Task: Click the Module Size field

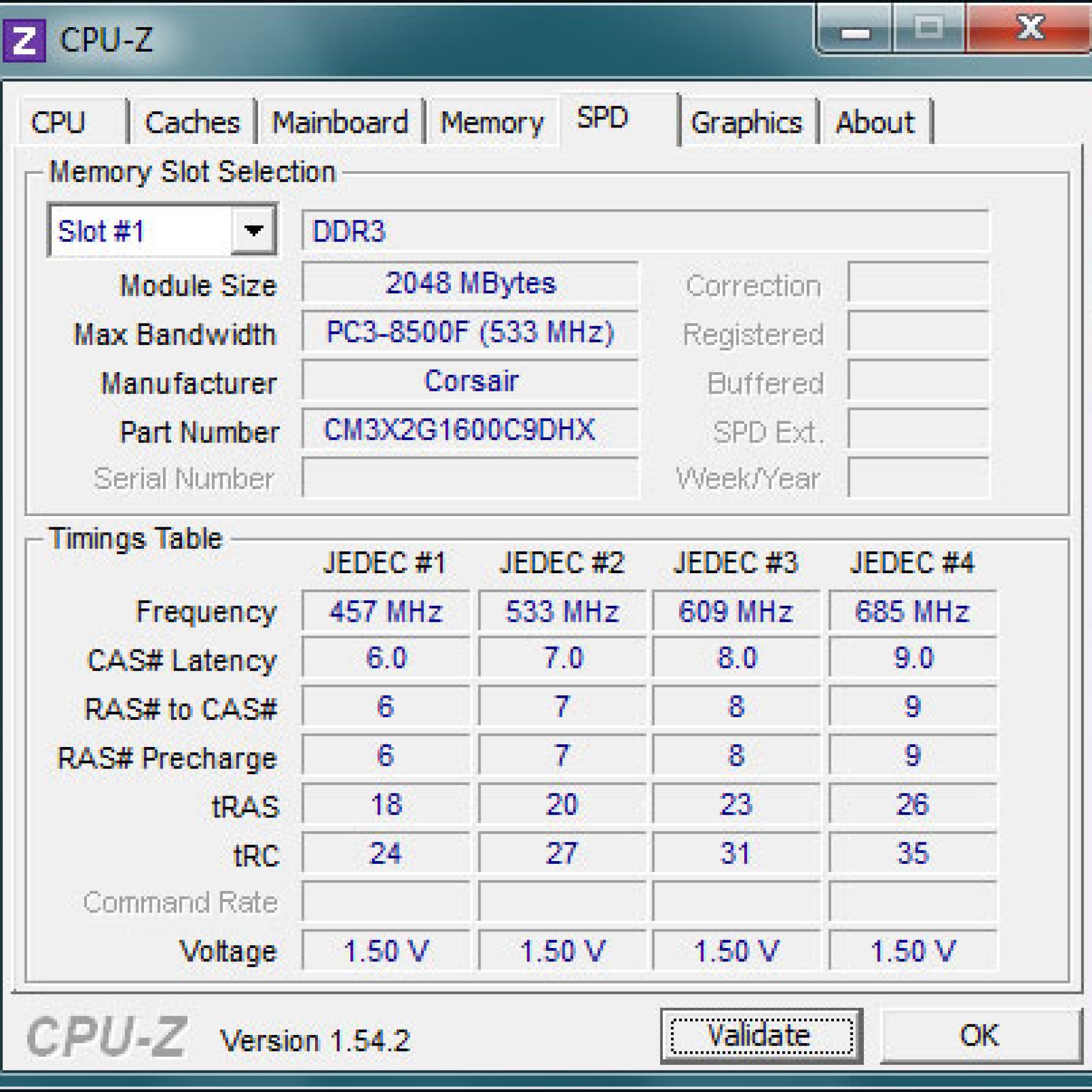Action: point(470,283)
